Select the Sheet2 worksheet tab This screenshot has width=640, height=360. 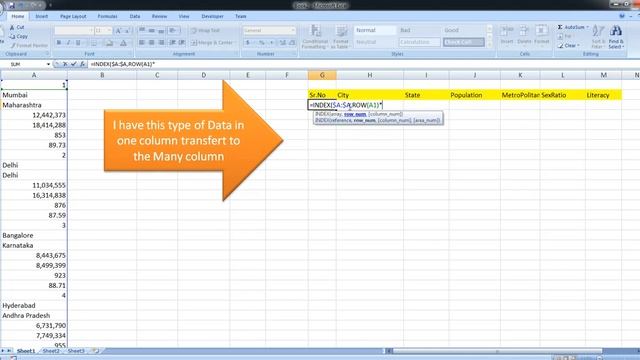click(x=51, y=351)
